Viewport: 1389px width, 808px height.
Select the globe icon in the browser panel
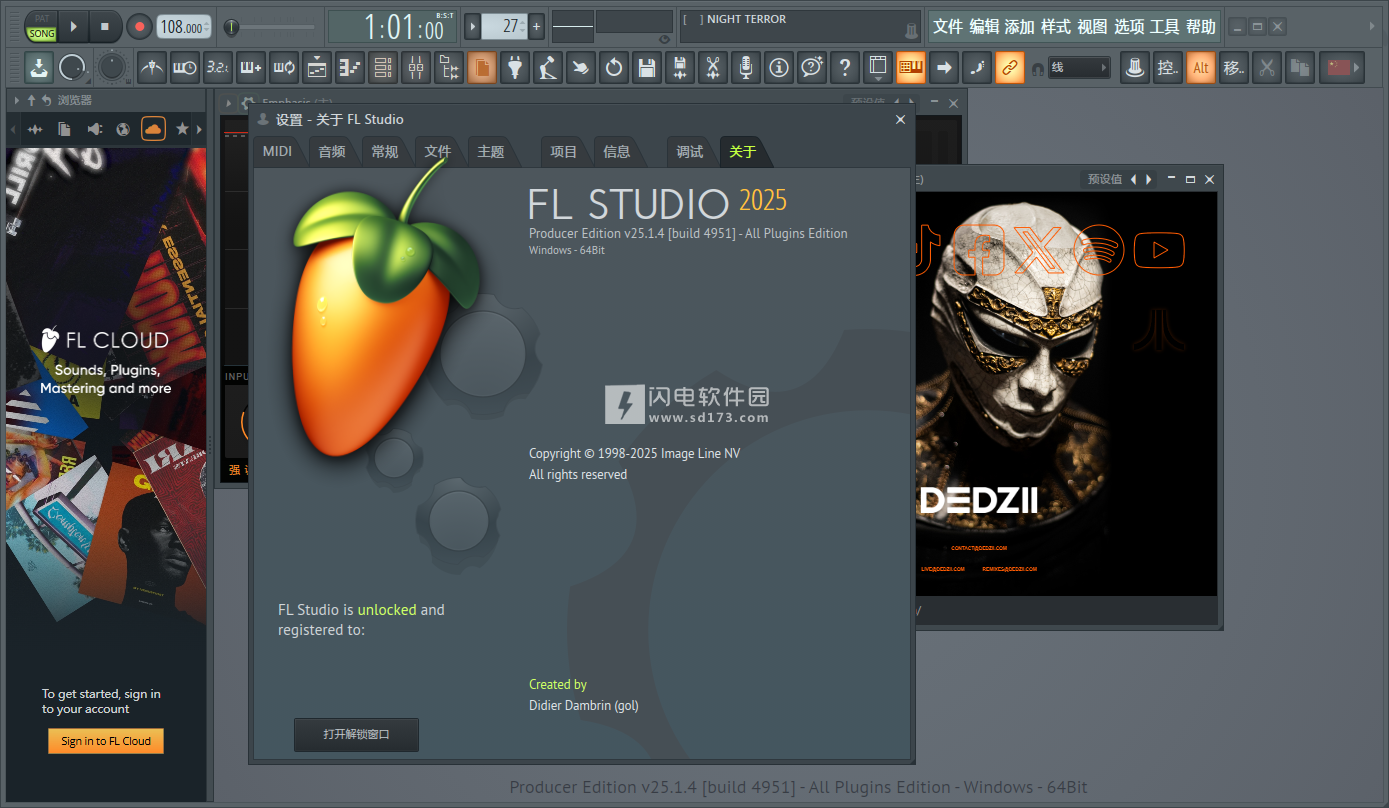[123, 129]
